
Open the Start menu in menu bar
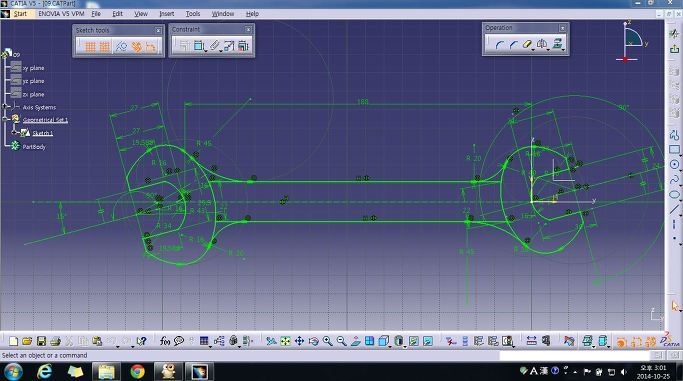(20, 13)
